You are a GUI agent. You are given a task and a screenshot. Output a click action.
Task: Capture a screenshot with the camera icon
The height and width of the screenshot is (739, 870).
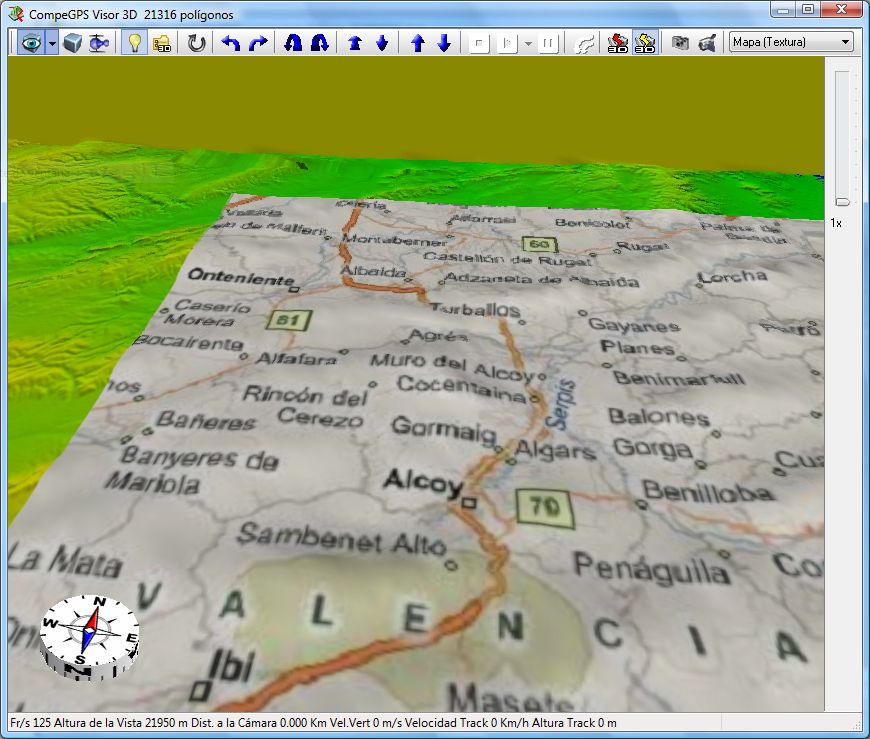point(680,43)
